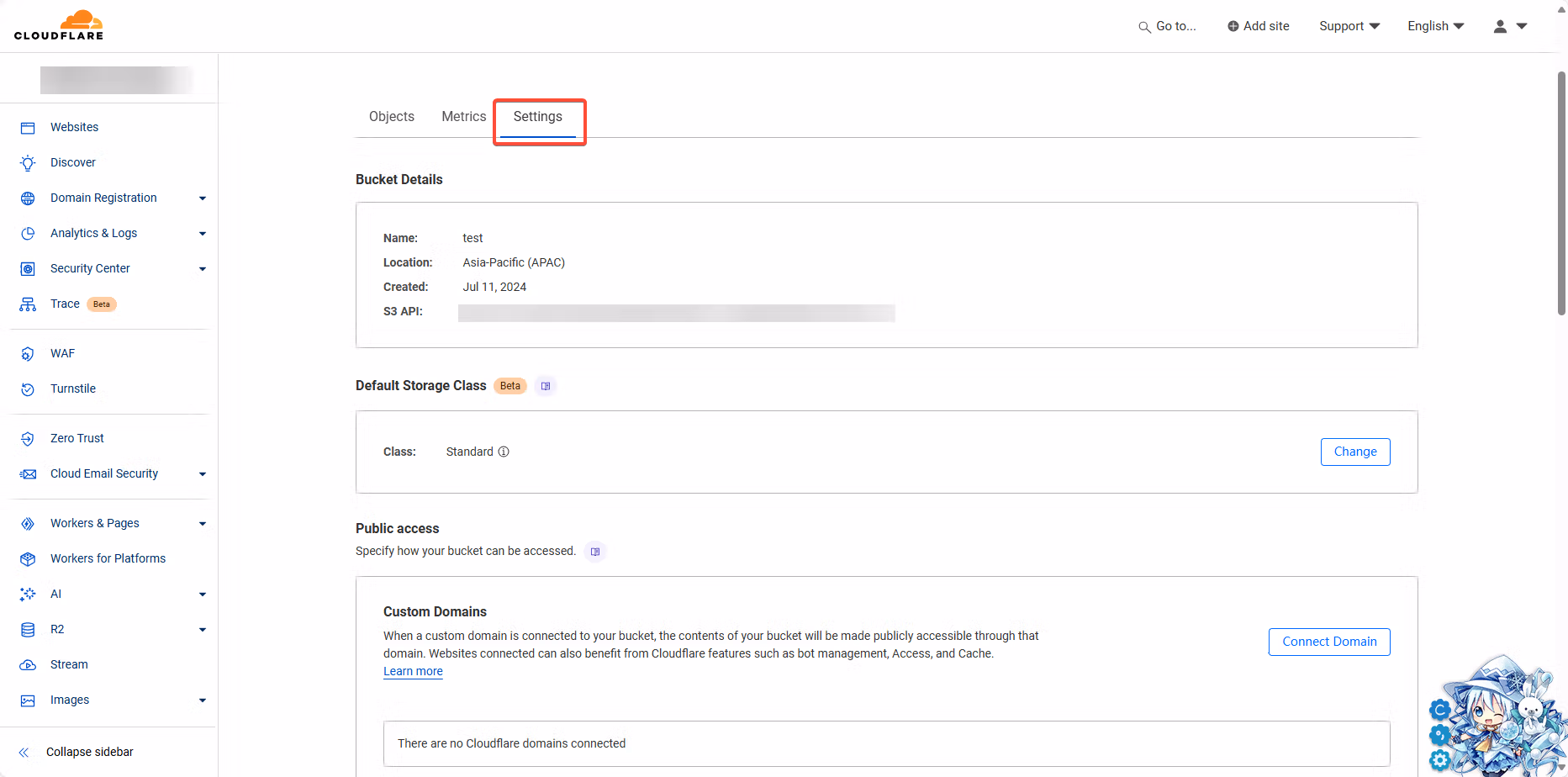This screenshot has width=1568, height=777.
Task: Open the Public access documentation icon
Action: coord(595,552)
